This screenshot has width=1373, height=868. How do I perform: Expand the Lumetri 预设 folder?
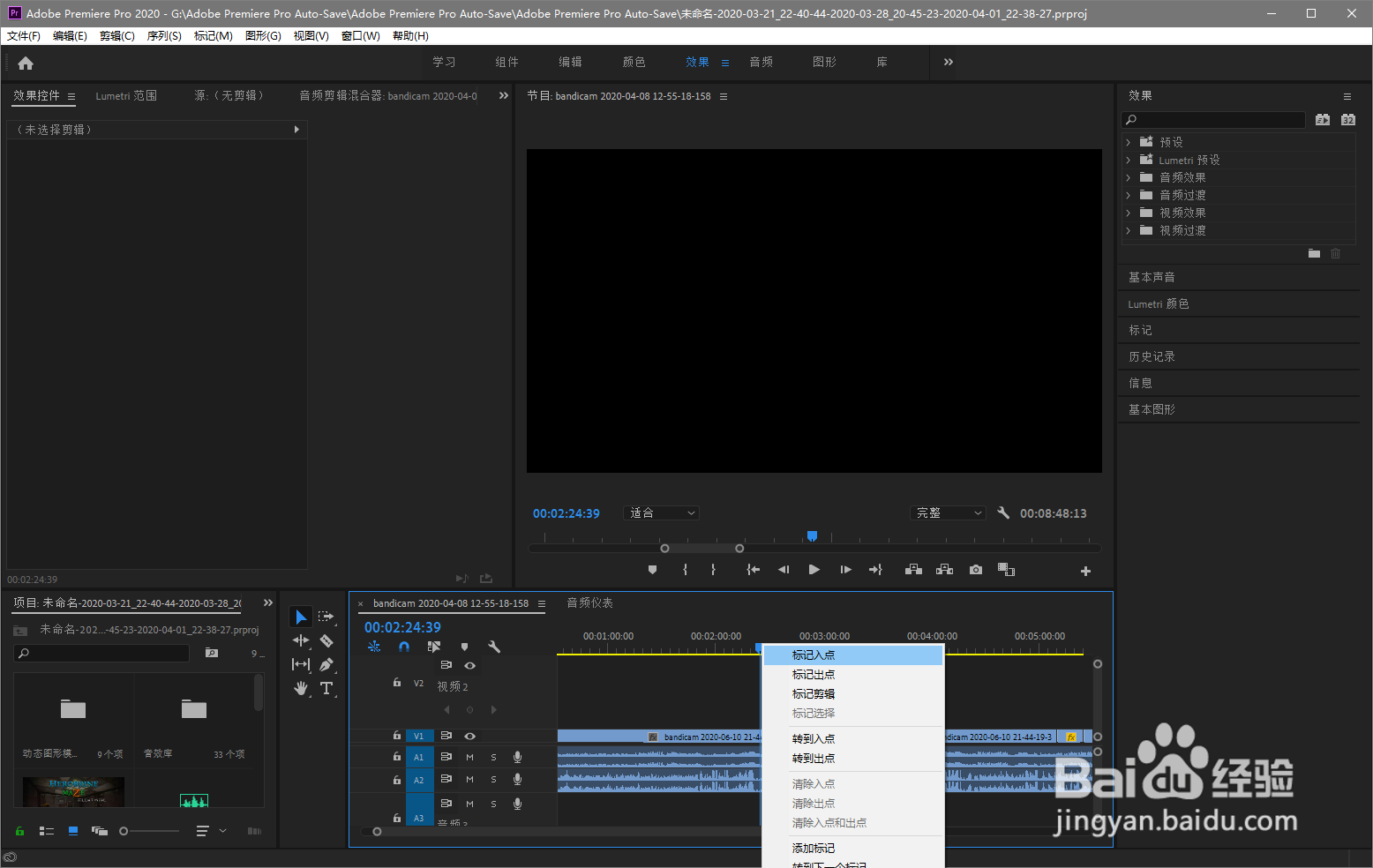click(1128, 160)
